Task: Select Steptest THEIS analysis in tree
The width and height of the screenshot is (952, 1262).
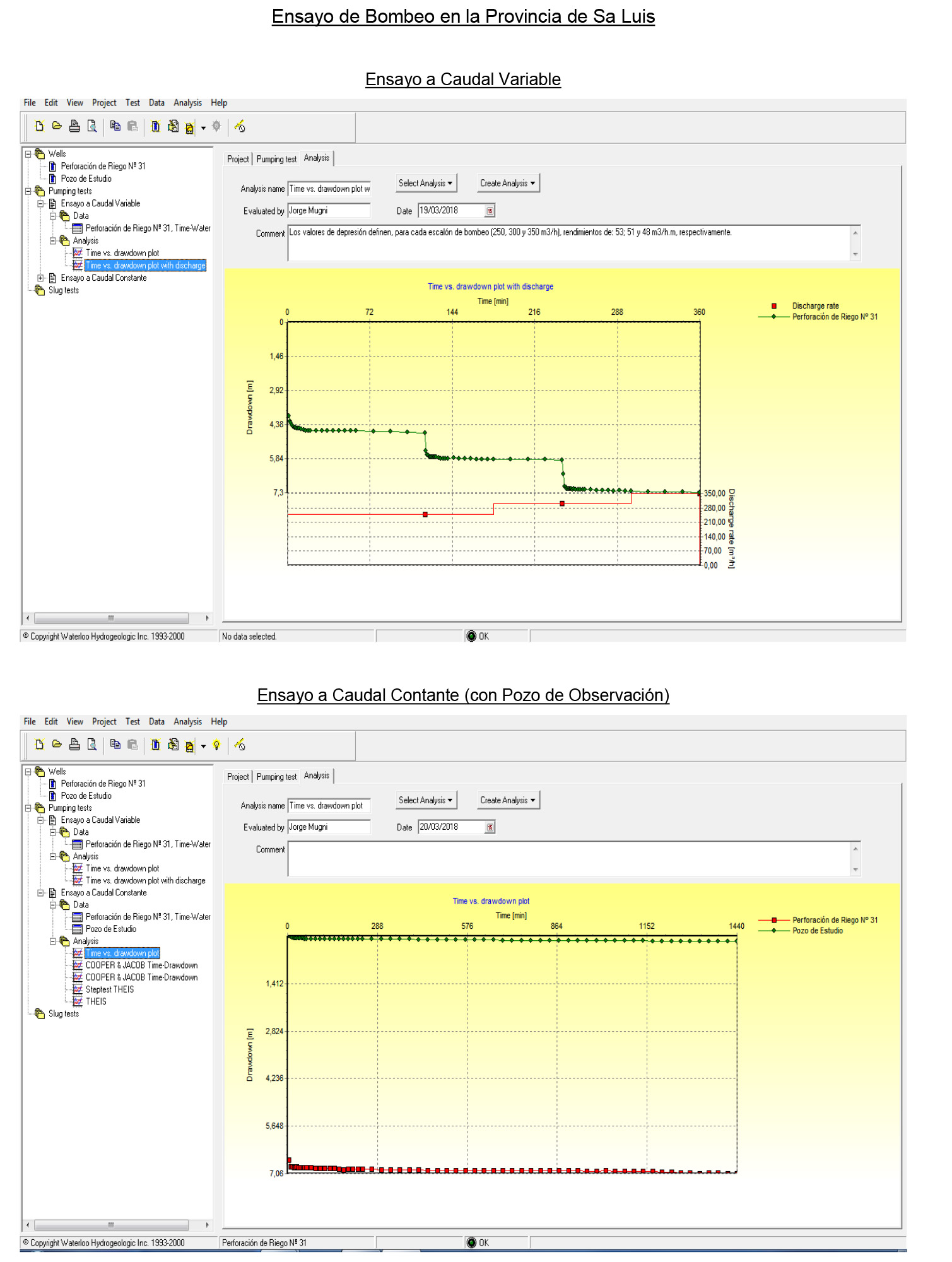Action: 110,989
